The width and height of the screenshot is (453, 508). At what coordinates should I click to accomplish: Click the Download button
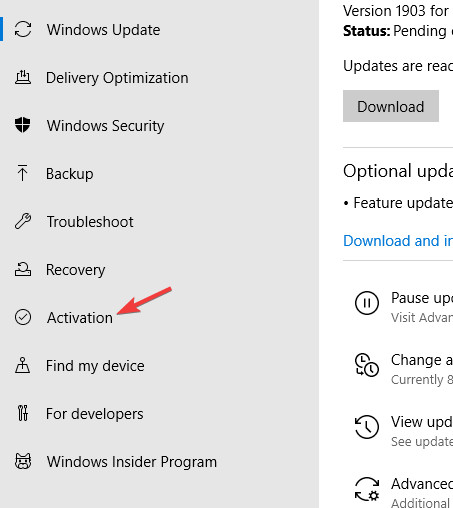pos(391,106)
